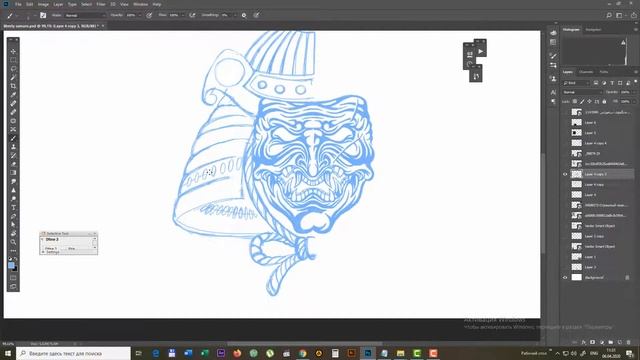Open the Windows Start menu
The height and width of the screenshot is (360, 640).
[x=8, y=353]
